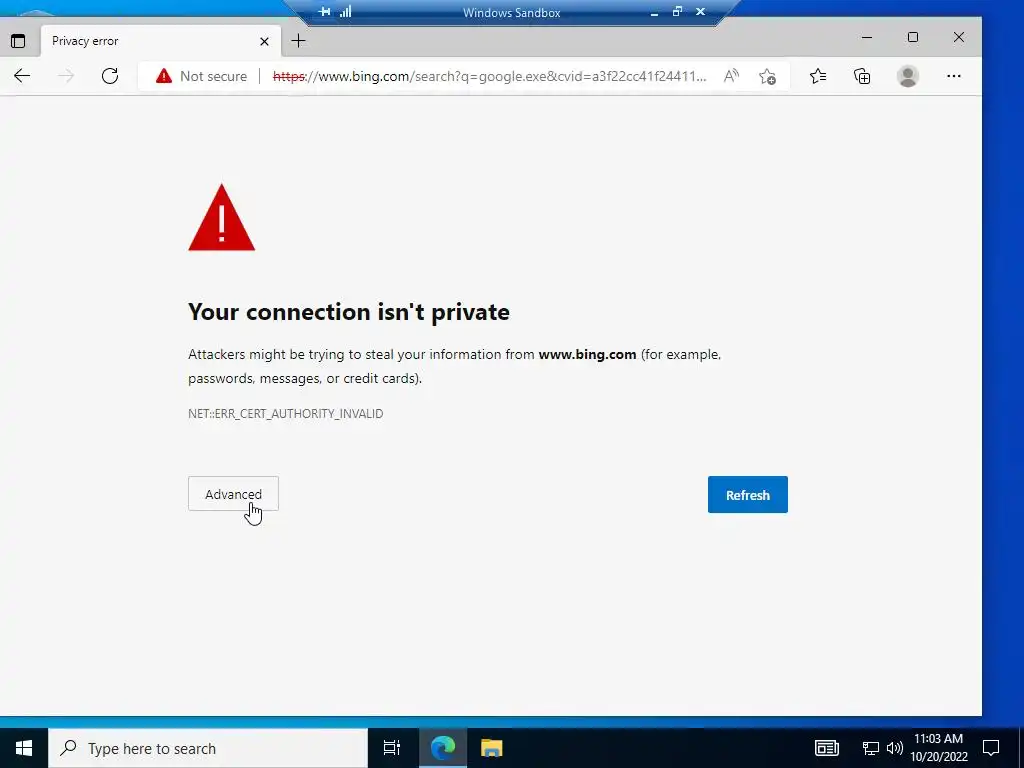Reload the page with the toolbar refresh icon

click(110, 76)
